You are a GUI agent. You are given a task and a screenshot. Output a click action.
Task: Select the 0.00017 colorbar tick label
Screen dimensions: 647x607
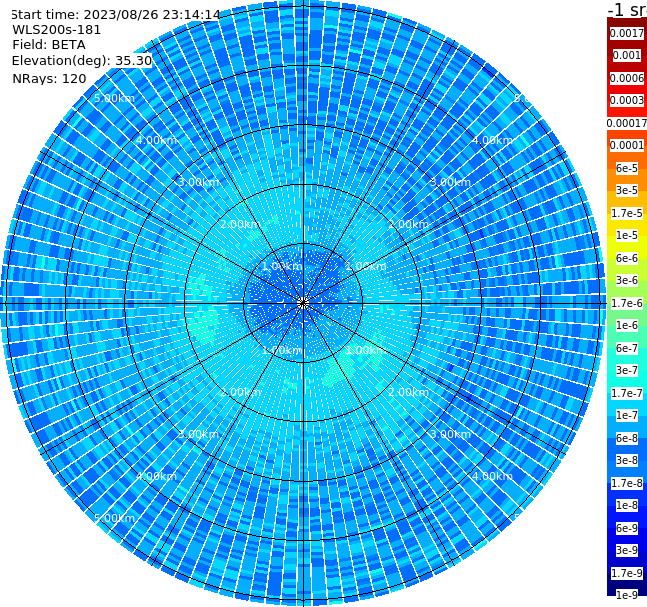[627, 123]
